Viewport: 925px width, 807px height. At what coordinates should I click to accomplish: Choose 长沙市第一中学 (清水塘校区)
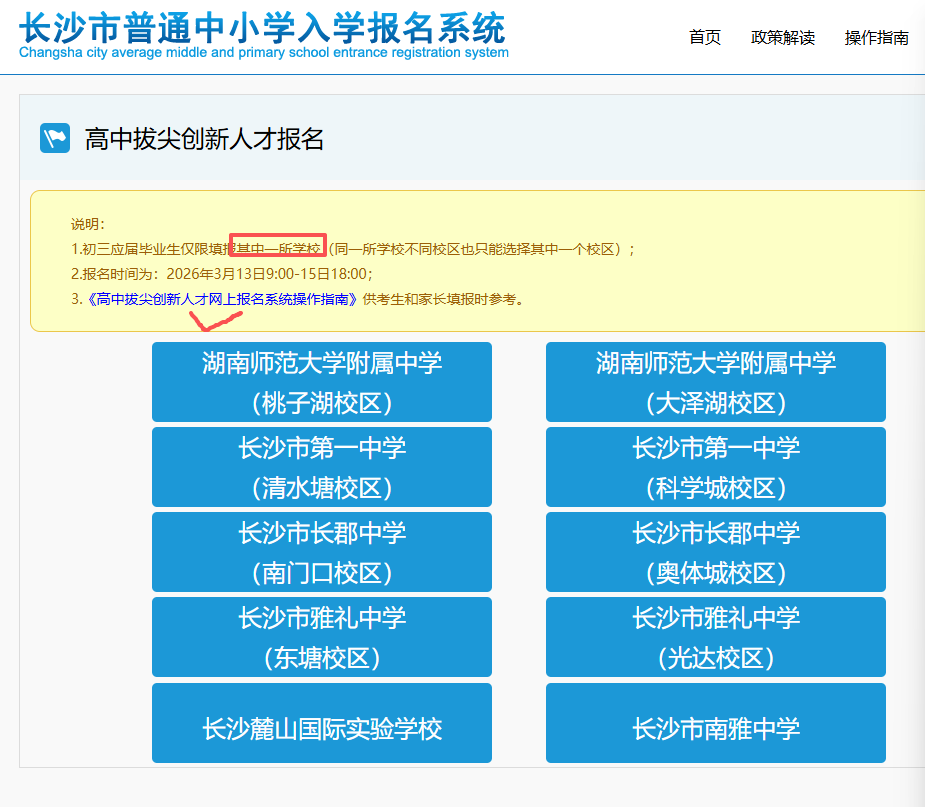tap(321, 467)
